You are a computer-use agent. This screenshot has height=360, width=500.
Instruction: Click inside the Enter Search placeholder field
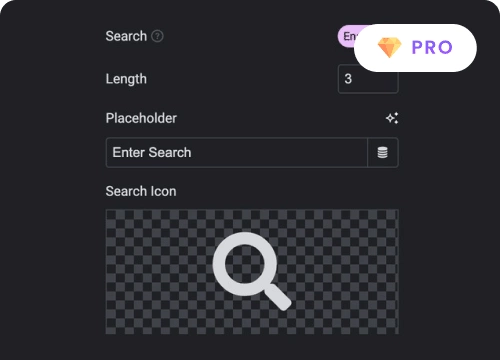point(237,152)
